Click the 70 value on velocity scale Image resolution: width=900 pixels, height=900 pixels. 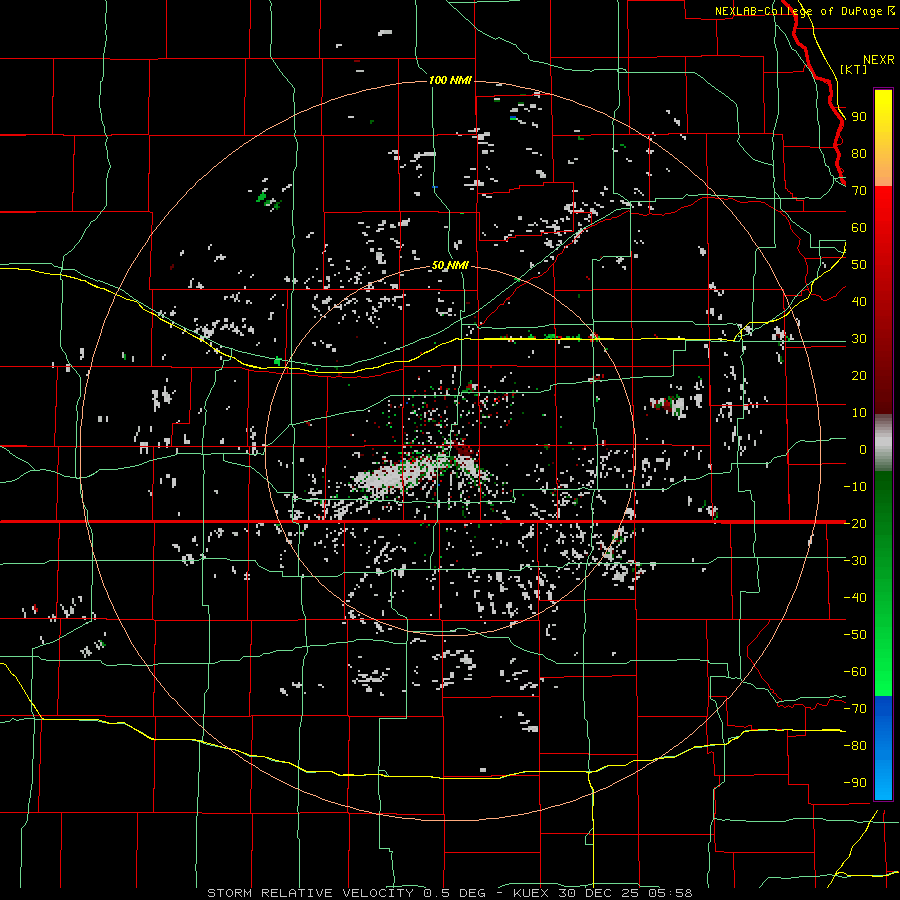click(859, 191)
